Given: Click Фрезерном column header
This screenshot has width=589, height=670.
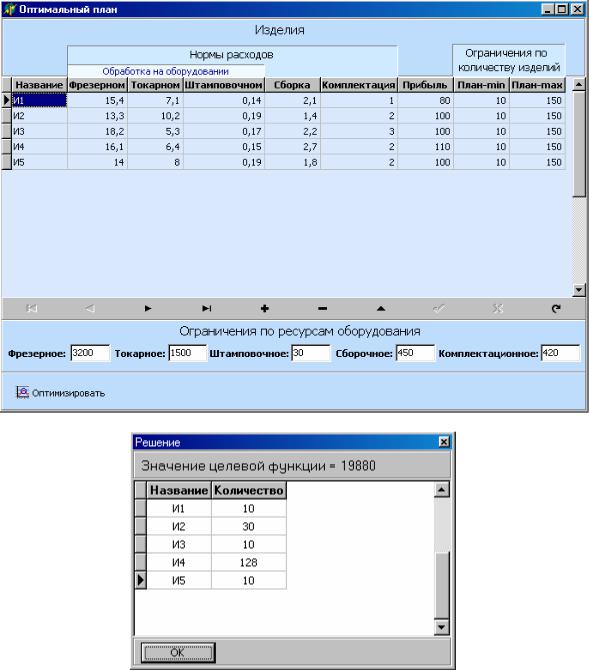Looking at the screenshot, I should click(97, 85).
